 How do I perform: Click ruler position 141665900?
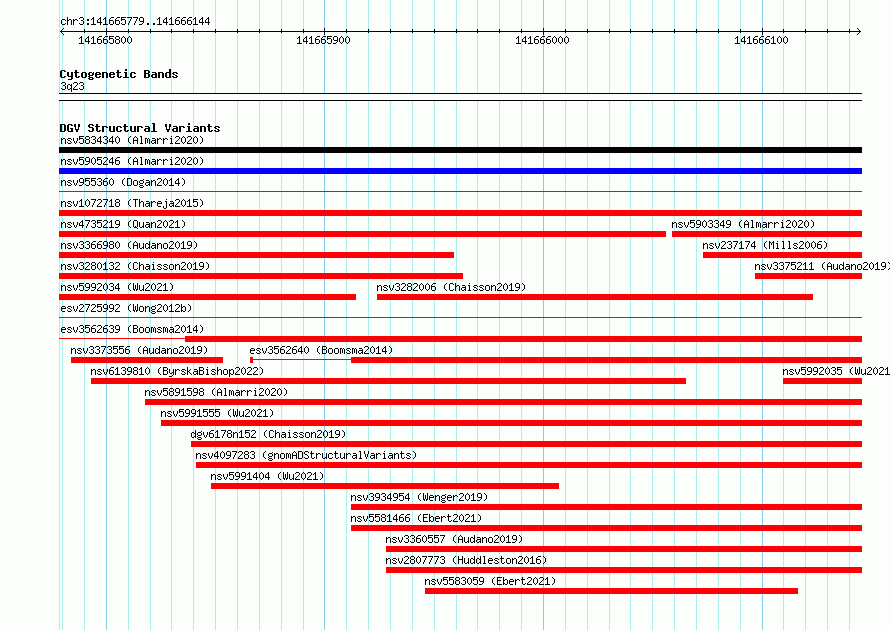pyautogui.click(x=324, y=40)
